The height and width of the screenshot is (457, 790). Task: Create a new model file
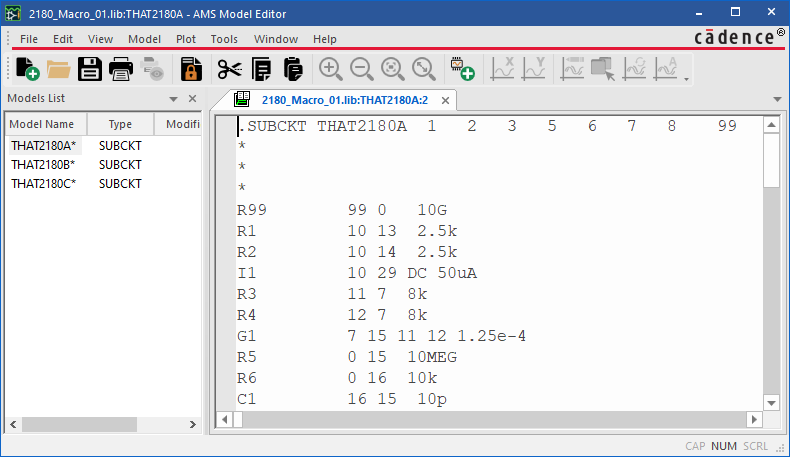[x=28, y=69]
